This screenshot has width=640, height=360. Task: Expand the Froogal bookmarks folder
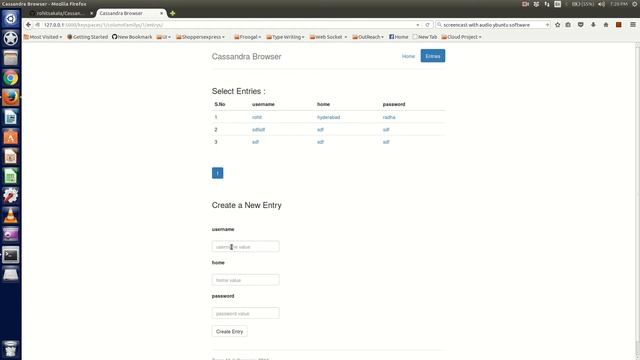click(x=248, y=37)
